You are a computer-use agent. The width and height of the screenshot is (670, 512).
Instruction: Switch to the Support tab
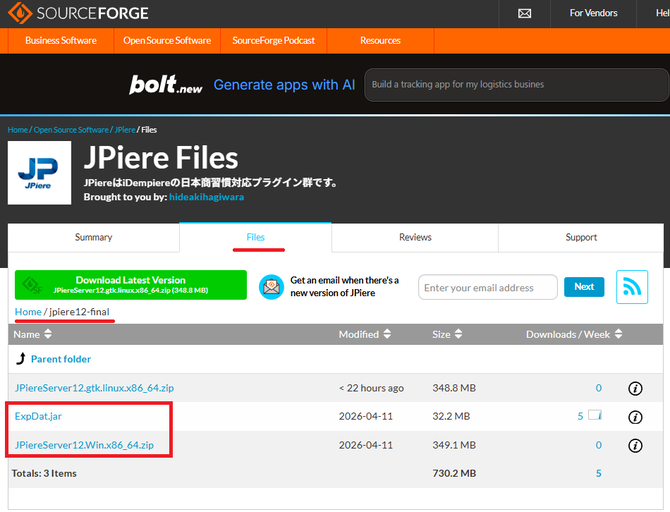(x=581, y=237)
